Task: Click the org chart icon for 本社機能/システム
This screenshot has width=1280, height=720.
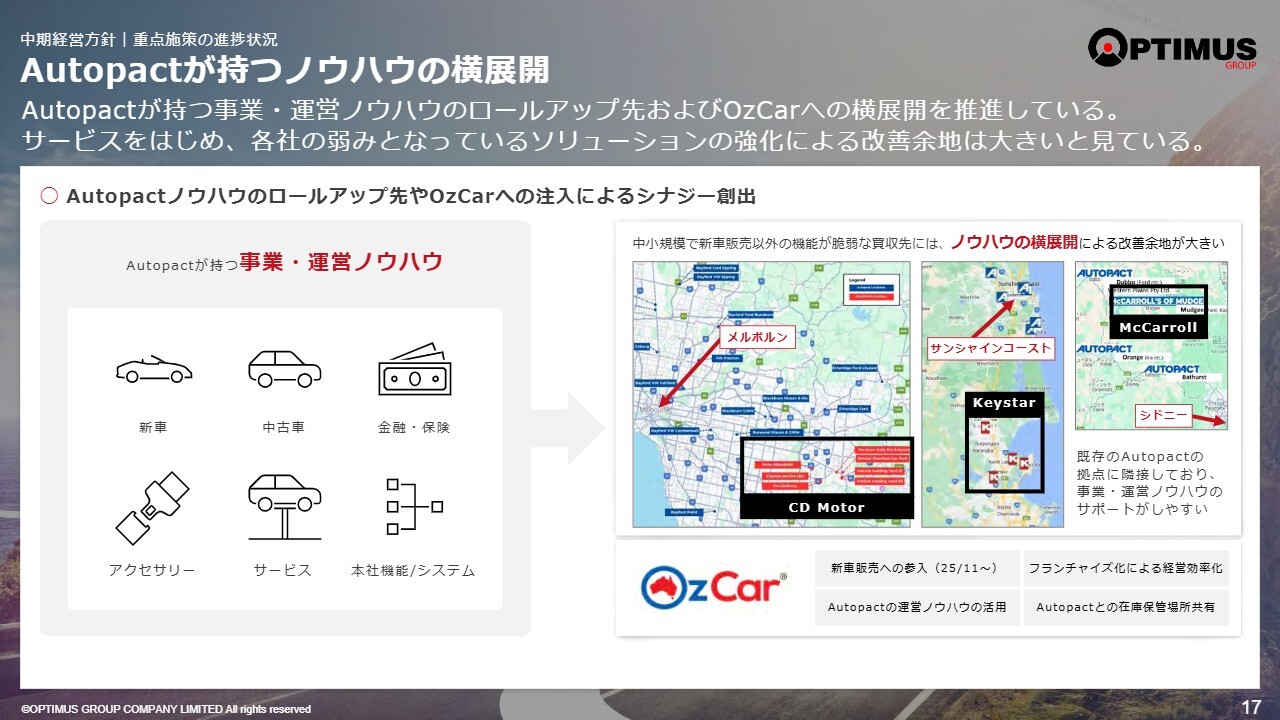Action: pos(413,507)
